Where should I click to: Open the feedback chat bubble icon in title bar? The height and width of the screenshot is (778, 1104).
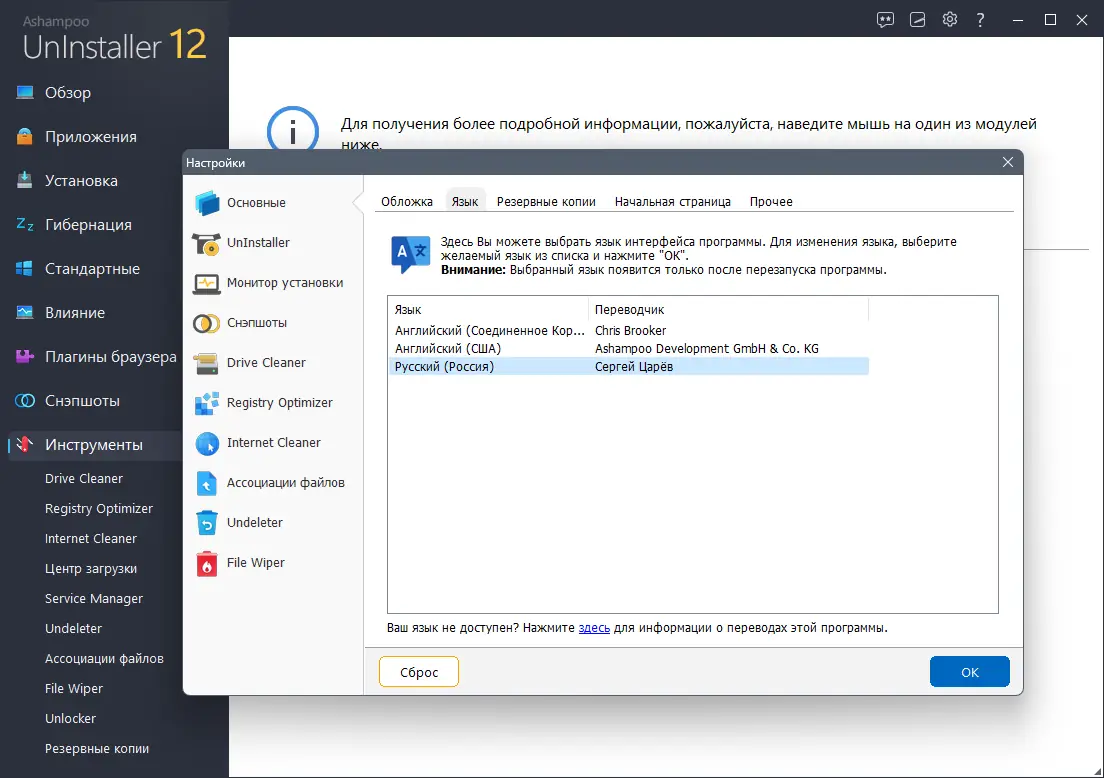click(x=885, y=20)
